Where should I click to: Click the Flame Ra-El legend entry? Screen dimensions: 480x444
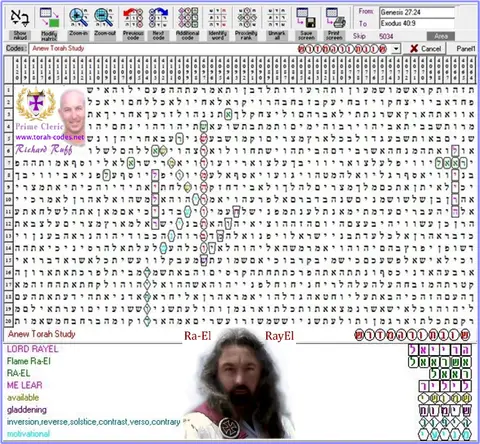click(29, 361)
